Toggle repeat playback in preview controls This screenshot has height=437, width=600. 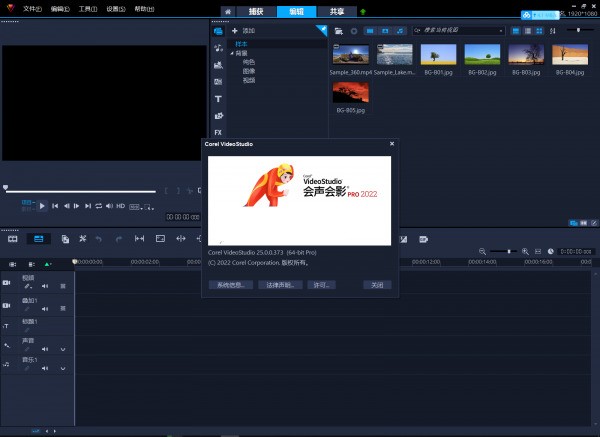click(99, 206)
